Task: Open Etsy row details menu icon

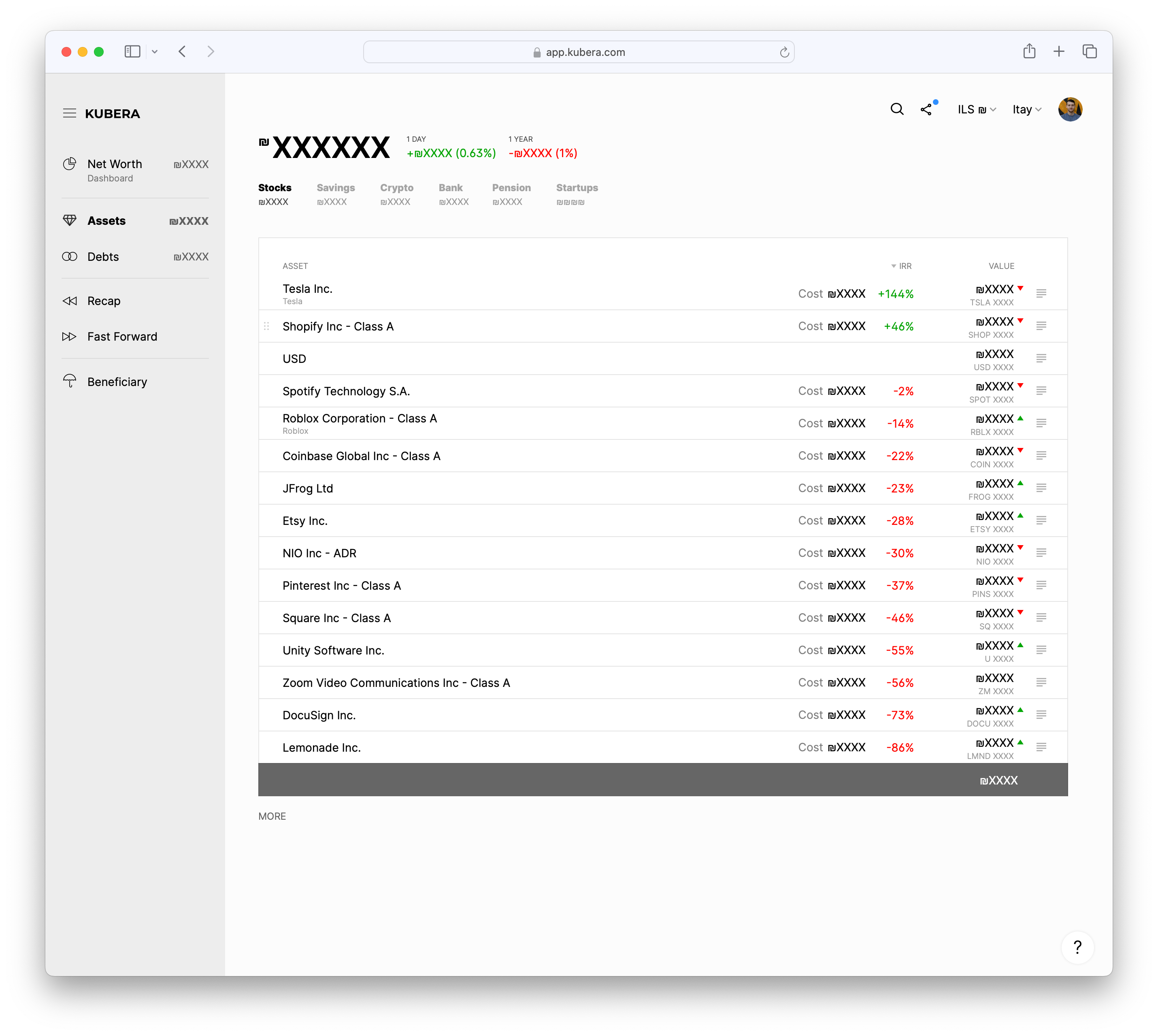Action: (x=1041, y=520)
